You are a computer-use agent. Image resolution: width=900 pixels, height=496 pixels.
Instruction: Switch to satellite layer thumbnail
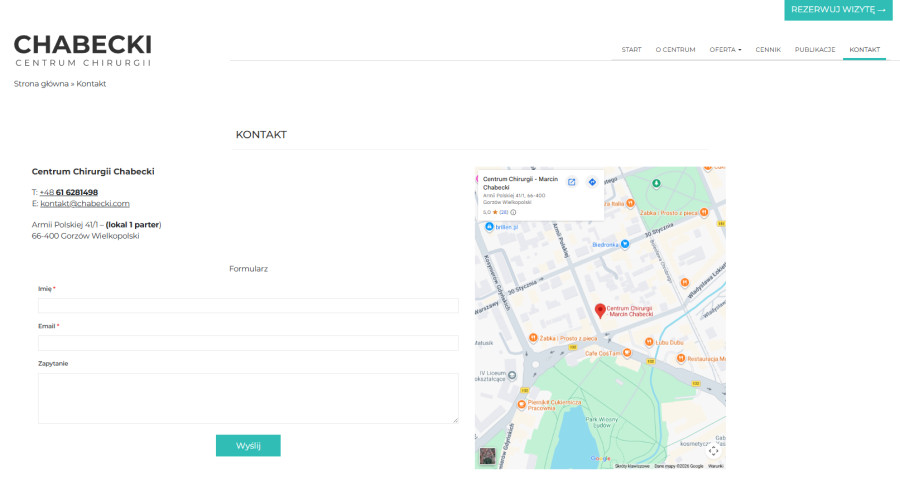(487, 456)
